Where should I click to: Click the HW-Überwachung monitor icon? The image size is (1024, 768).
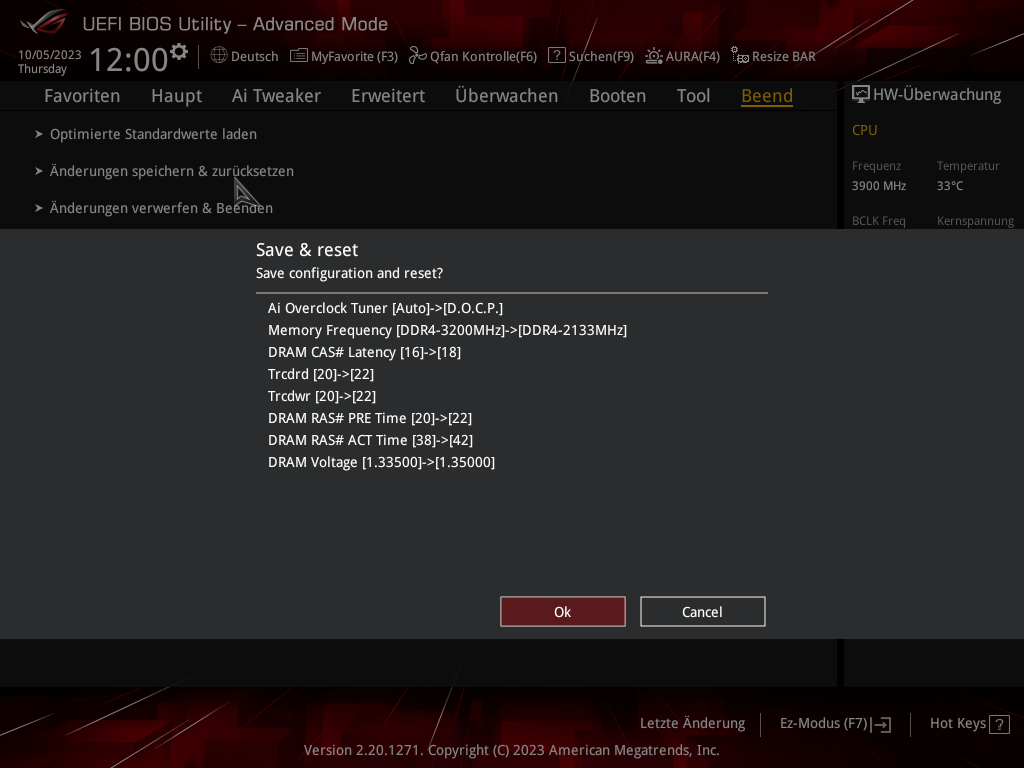pos(861,94)
